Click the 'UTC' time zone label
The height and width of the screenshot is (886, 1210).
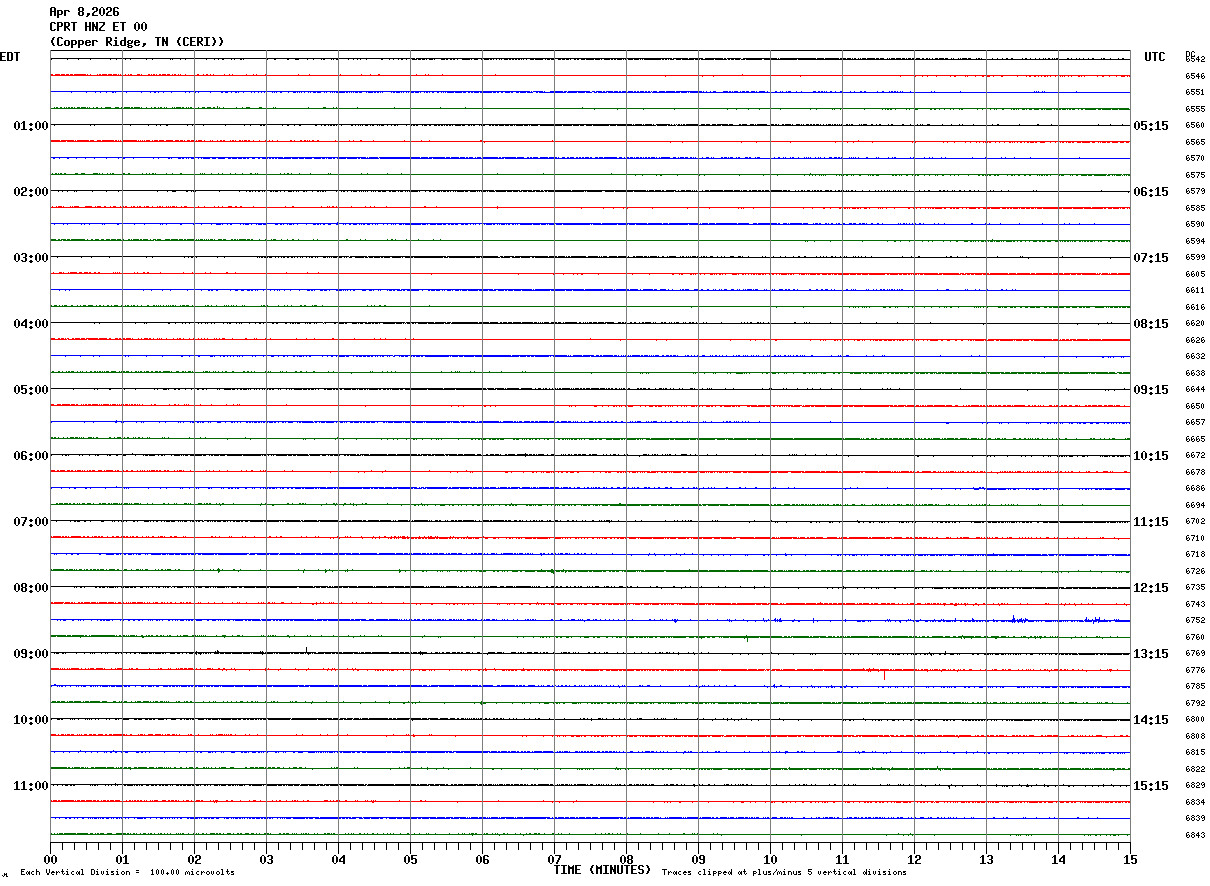(1155, 57)
